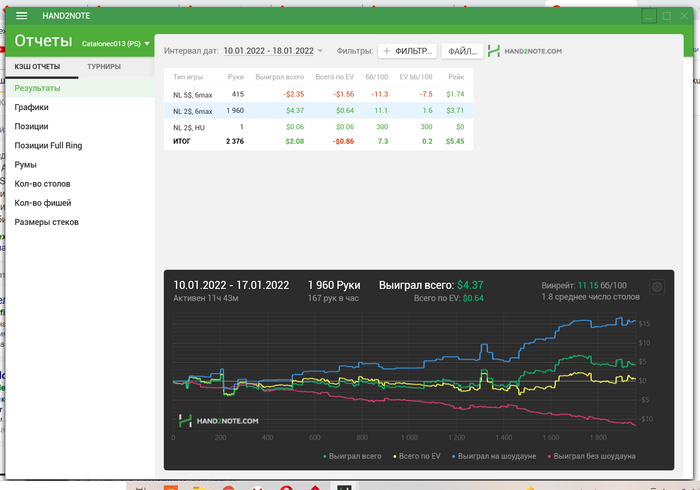This screenshot has height=490, width=700.
Task: Click total rake value $5.45
Action: [455, 141]
